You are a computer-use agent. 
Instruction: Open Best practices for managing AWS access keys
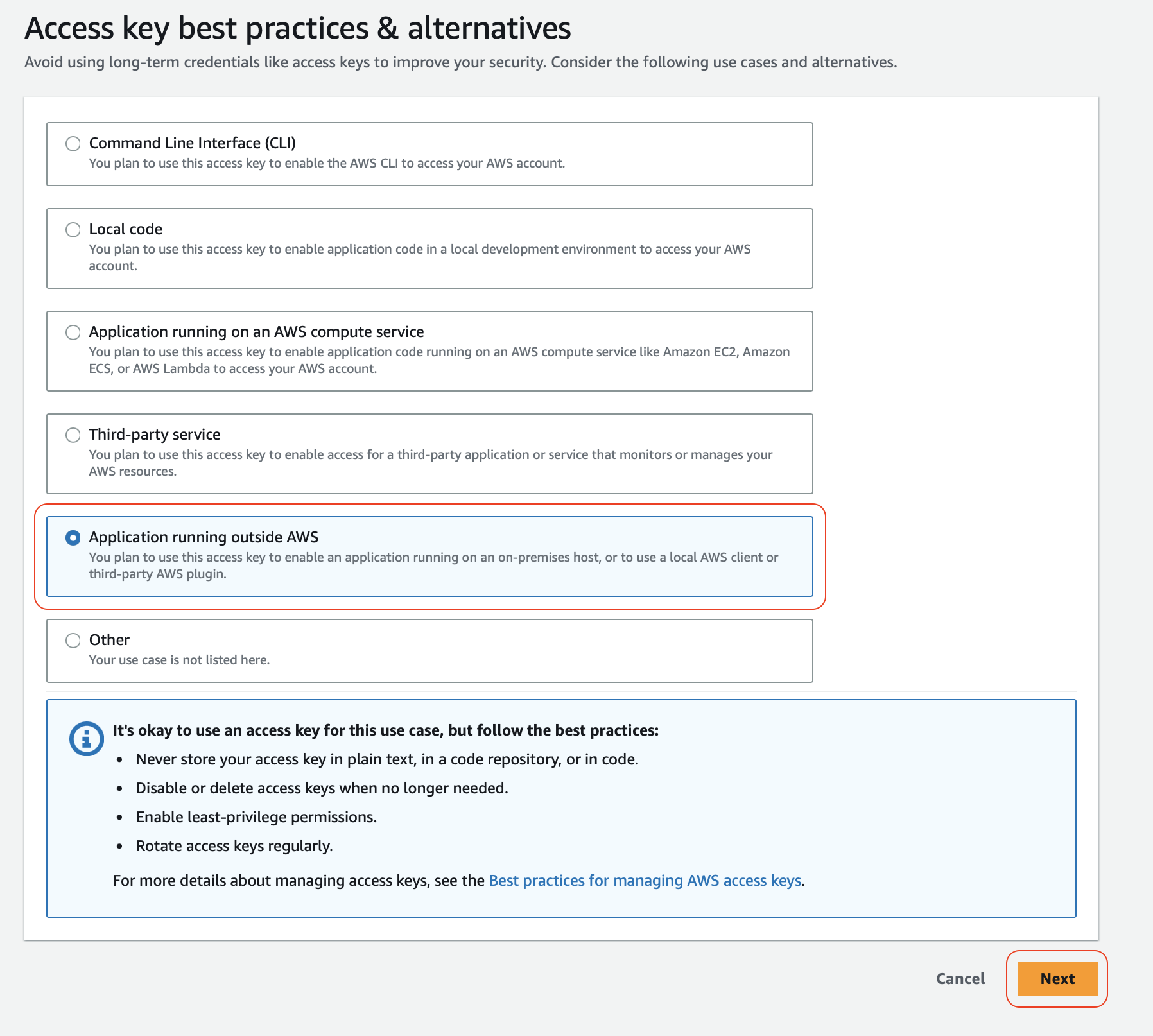tap(645, 880)
